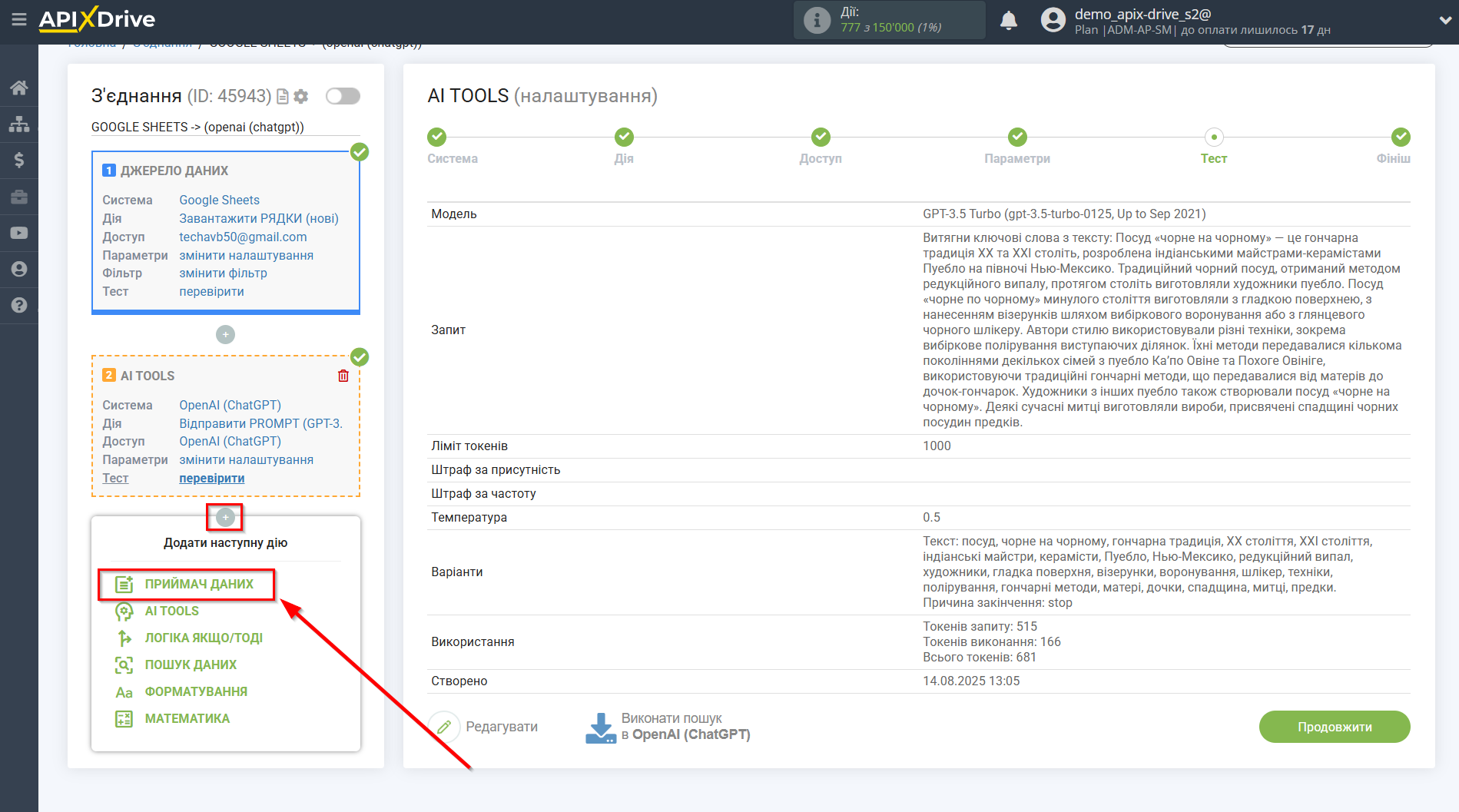Click username demo_apix-drive_s2@
1459x812 pixels.
coord(1142,14)
